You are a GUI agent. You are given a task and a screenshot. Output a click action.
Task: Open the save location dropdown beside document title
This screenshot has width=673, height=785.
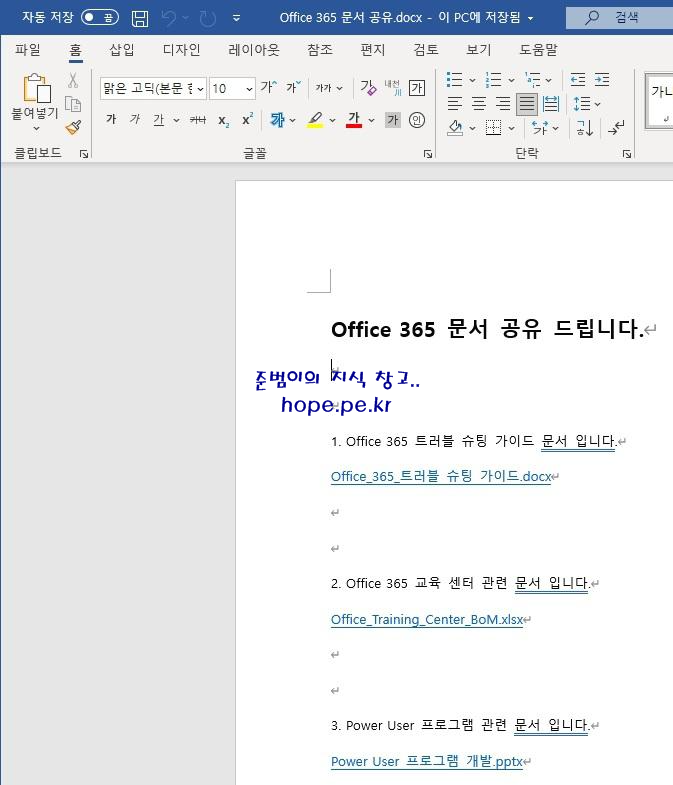530,19
